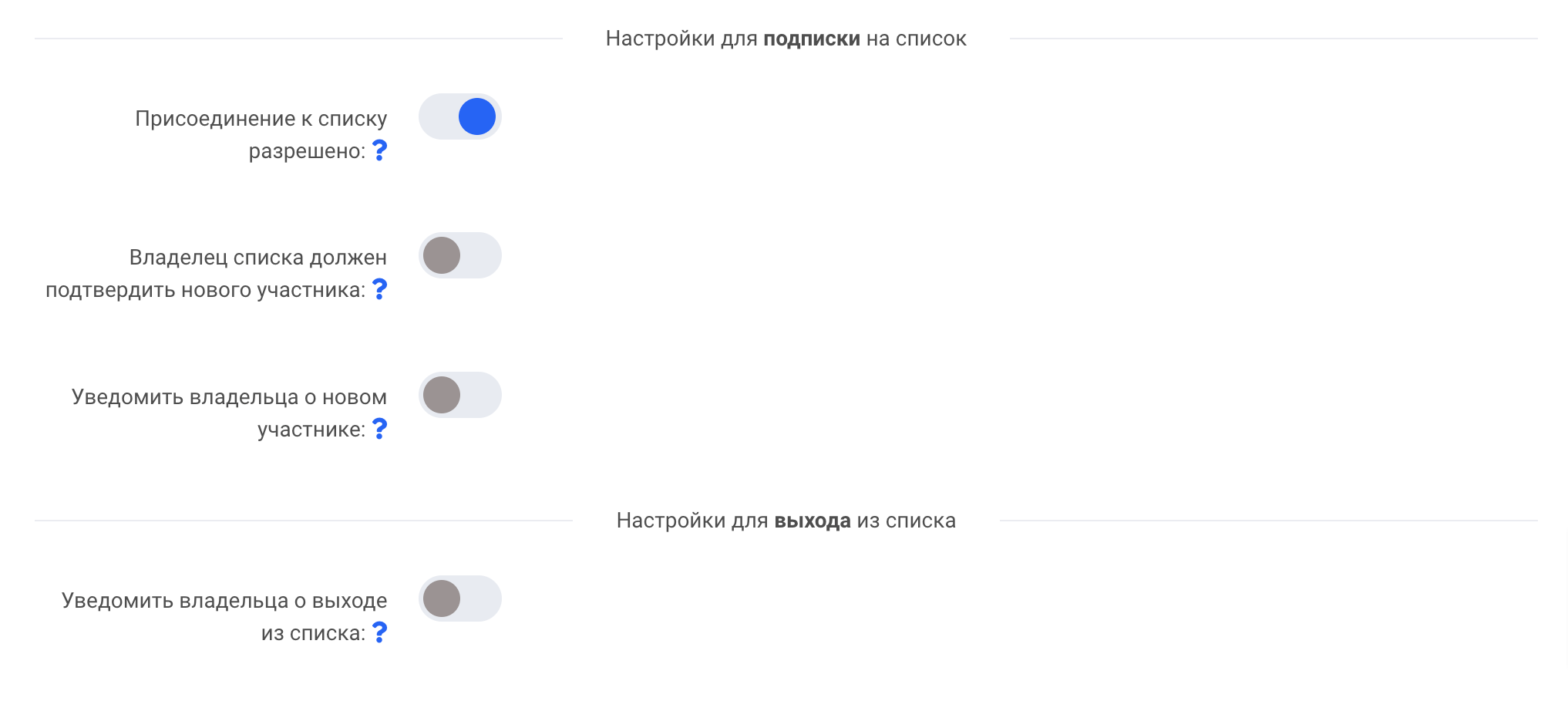Viewport: 1568px width, 708px height.
Task: Turn on "Уведомить владельца о новом участнике" toggle
Action: pyautogui.click(x=460, y=395)
